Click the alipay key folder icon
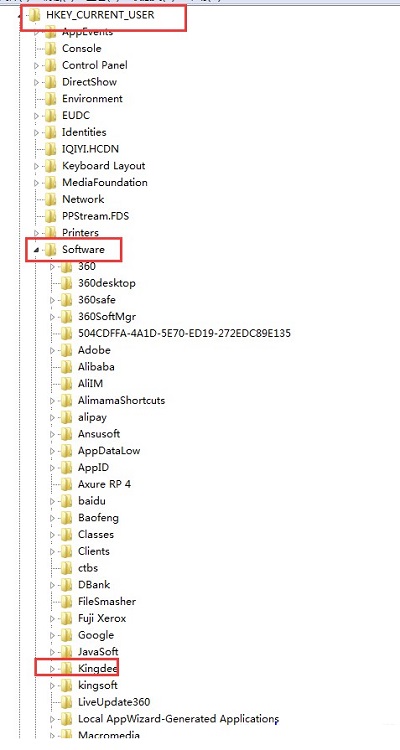Image resolution: width=400 pixels, height=750 pixels. (x=66, y=417)
